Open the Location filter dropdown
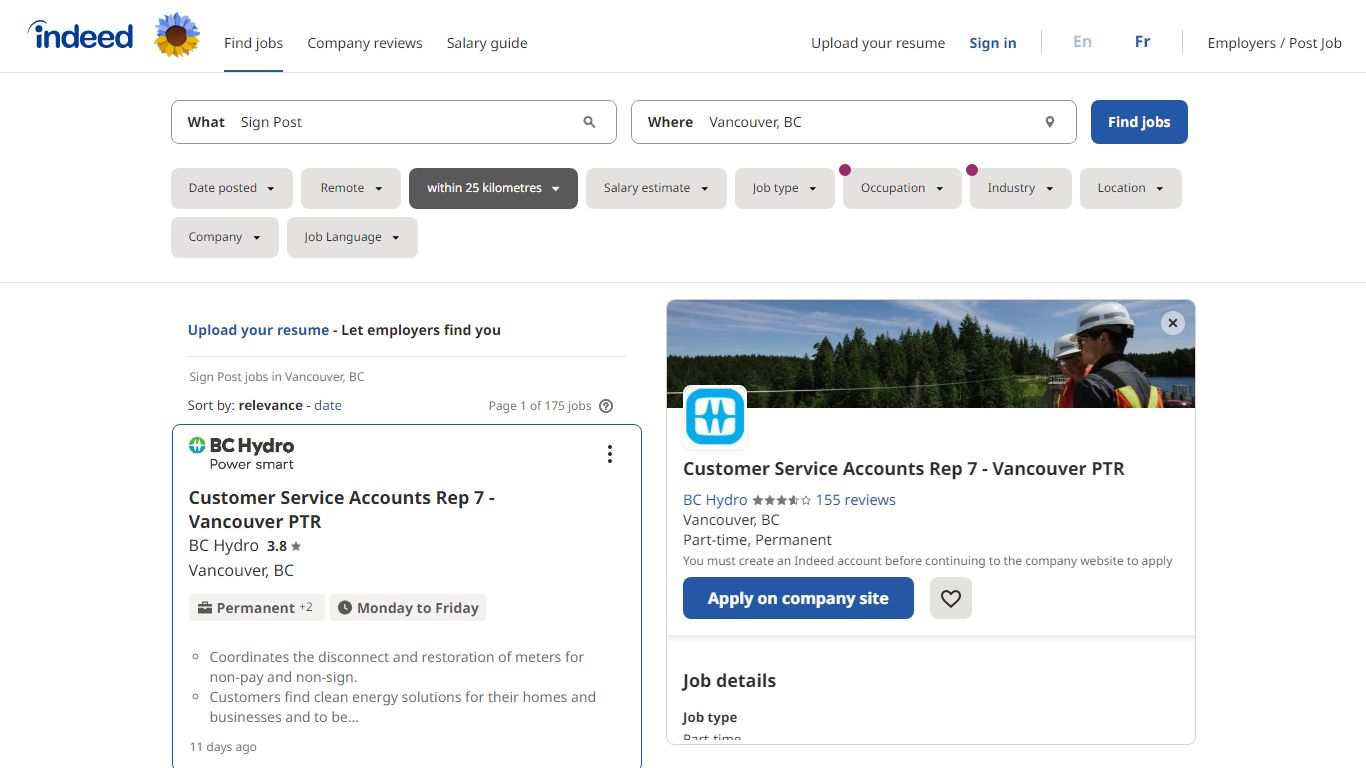Image resolution: width=1366 pixels, height=768 pixels. click(x=1131, y=188)
